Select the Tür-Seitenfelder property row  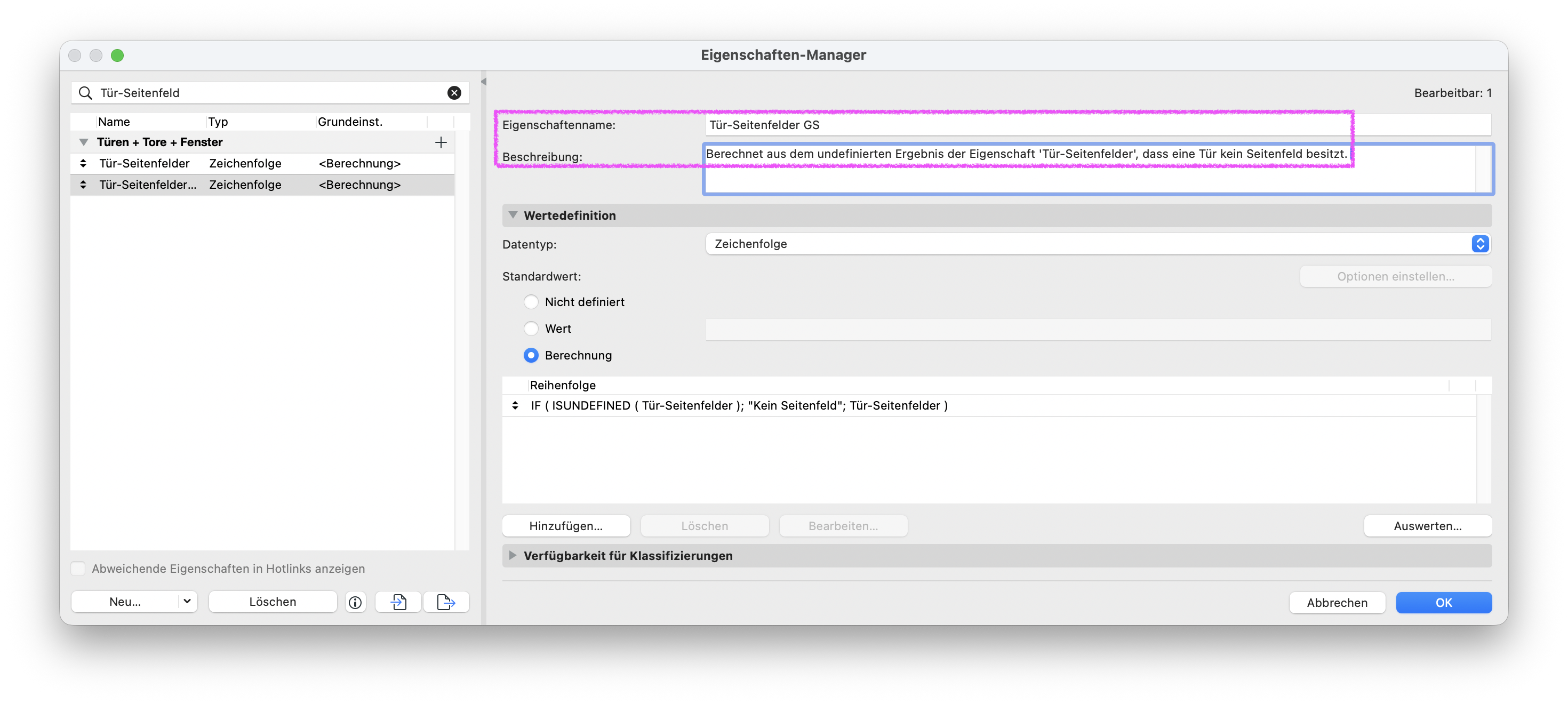tap(262, 163)
